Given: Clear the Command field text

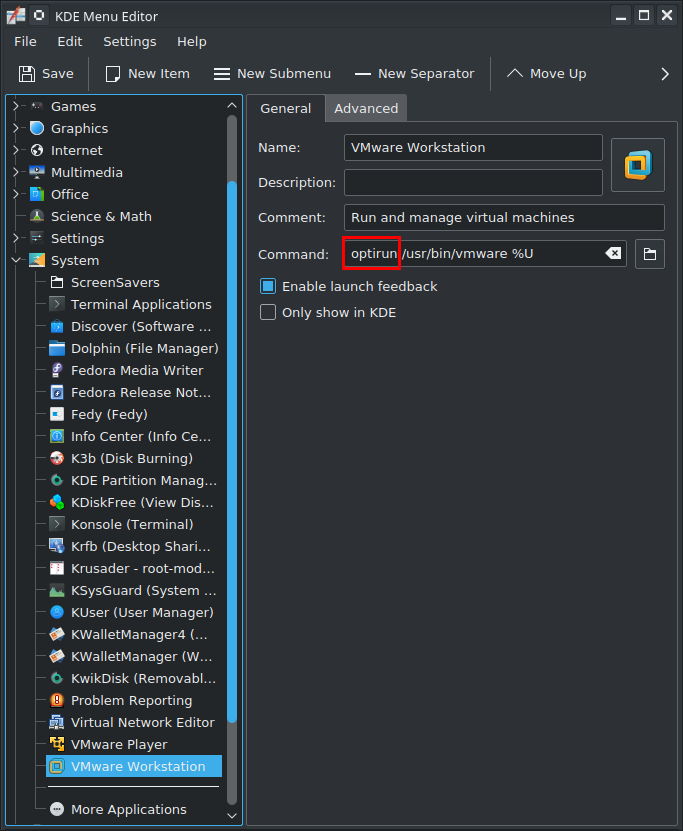Looking at the screenshot, I should 613,253.
